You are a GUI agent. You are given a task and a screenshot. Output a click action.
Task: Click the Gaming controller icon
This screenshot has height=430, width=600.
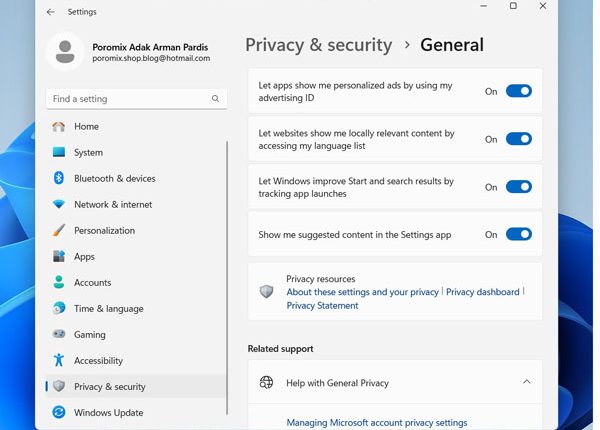(x=59, y=334)
